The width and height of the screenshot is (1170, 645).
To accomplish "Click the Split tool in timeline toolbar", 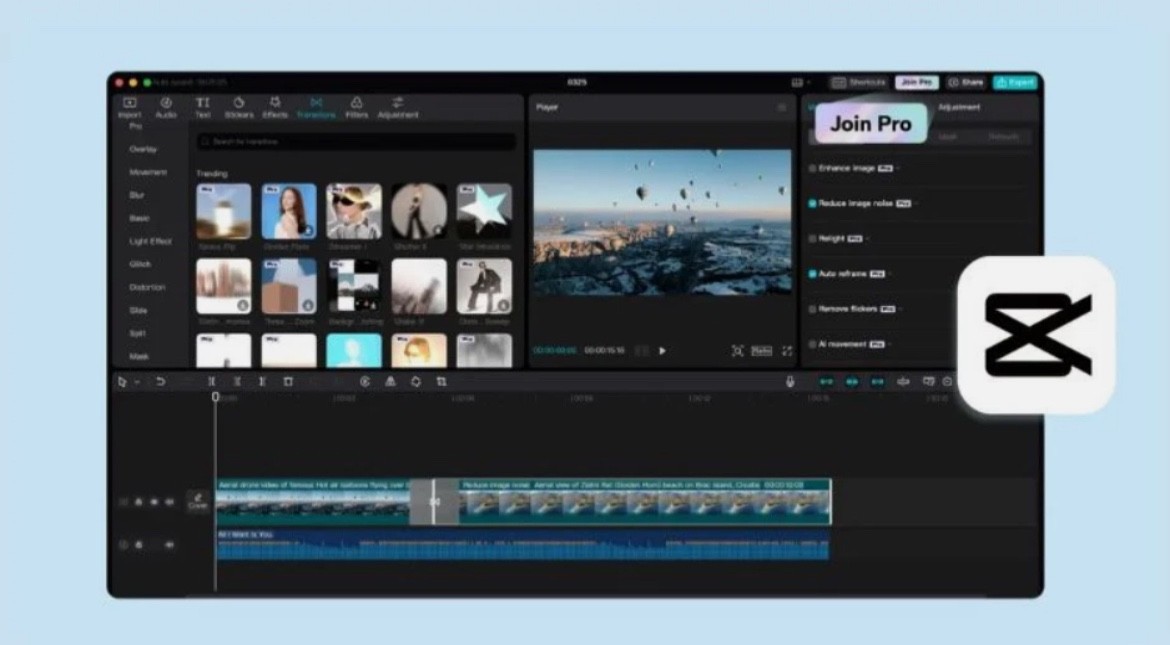I will click(211, 381).
